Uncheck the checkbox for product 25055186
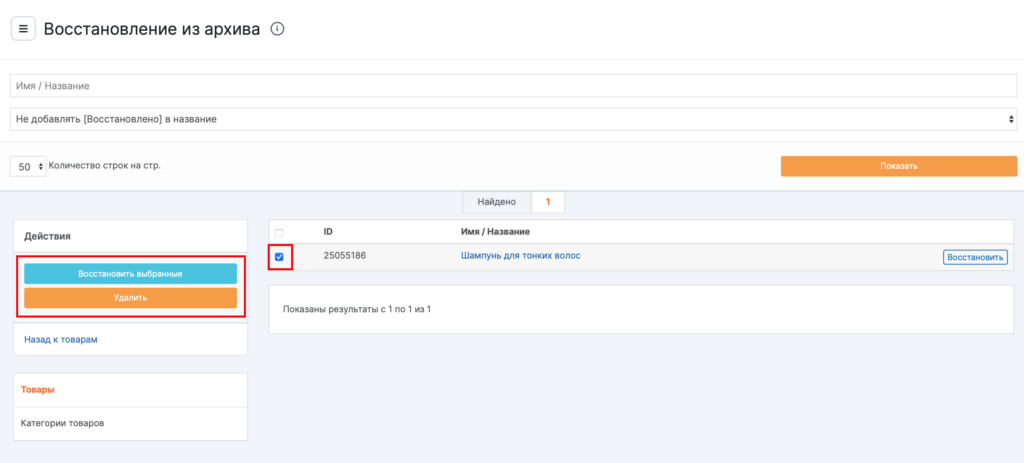Viewport: 1024px width, 463px height. click(279, 257)
